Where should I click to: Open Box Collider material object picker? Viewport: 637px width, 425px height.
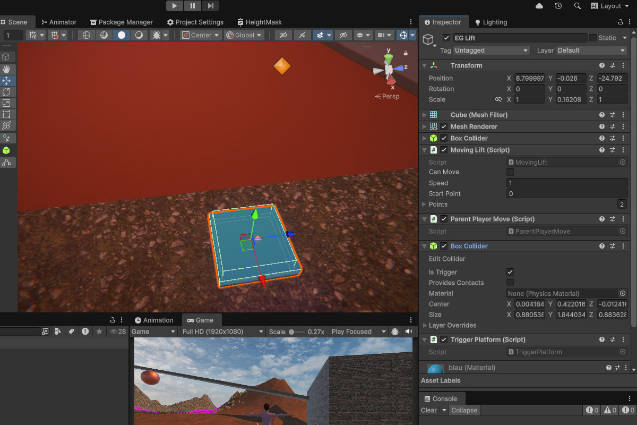click(x=622, y=293)
